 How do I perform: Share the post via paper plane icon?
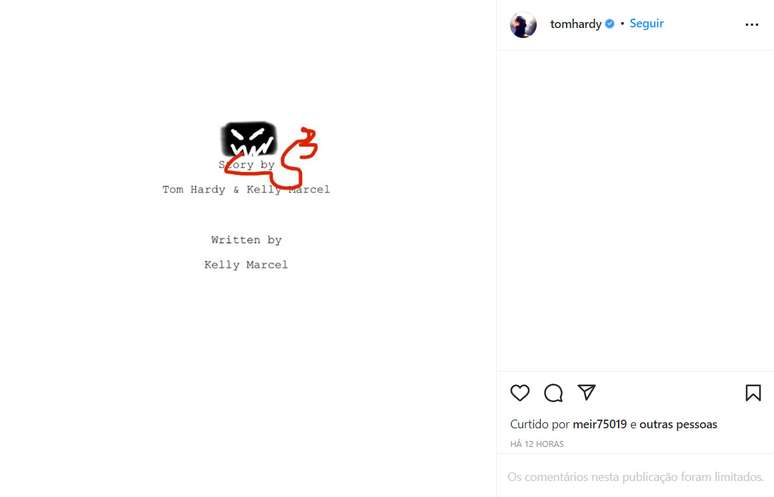(x=587, y=393)
